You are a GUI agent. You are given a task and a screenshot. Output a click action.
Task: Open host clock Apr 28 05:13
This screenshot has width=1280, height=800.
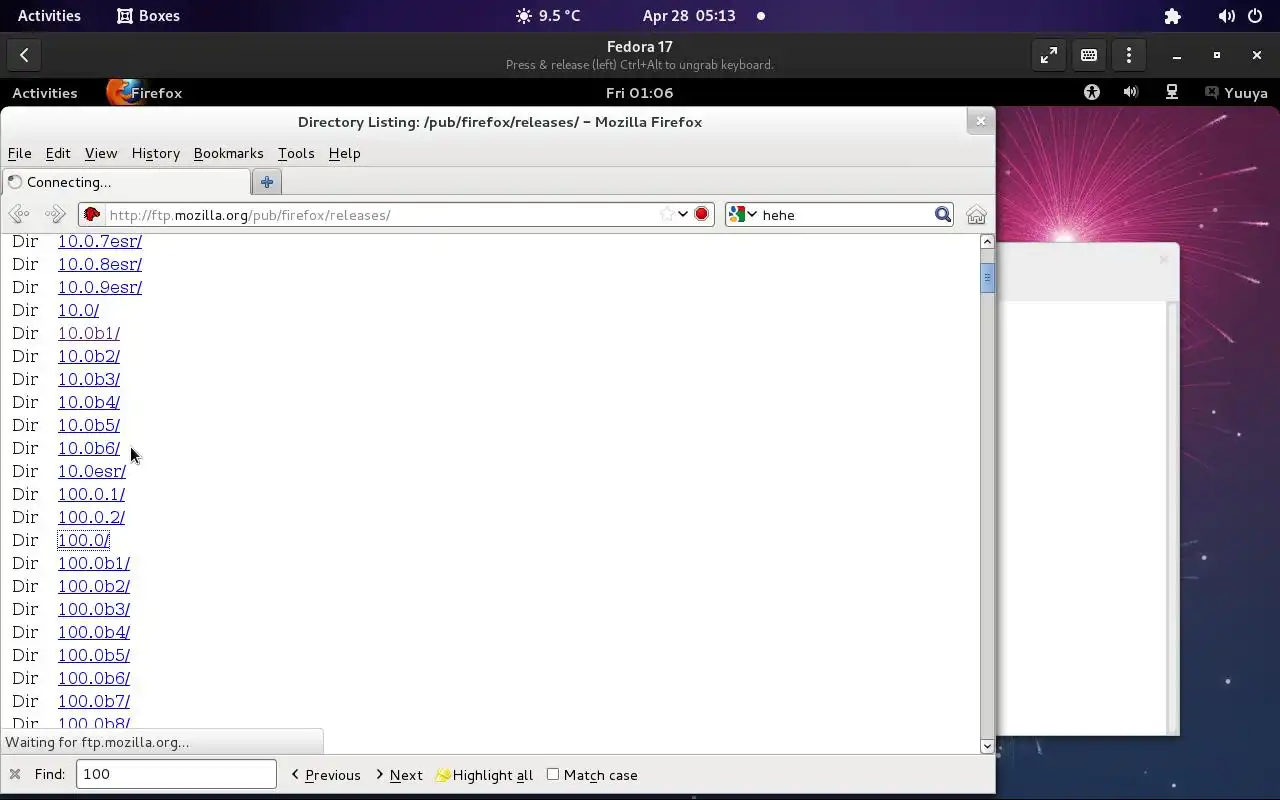coord(689,16)
